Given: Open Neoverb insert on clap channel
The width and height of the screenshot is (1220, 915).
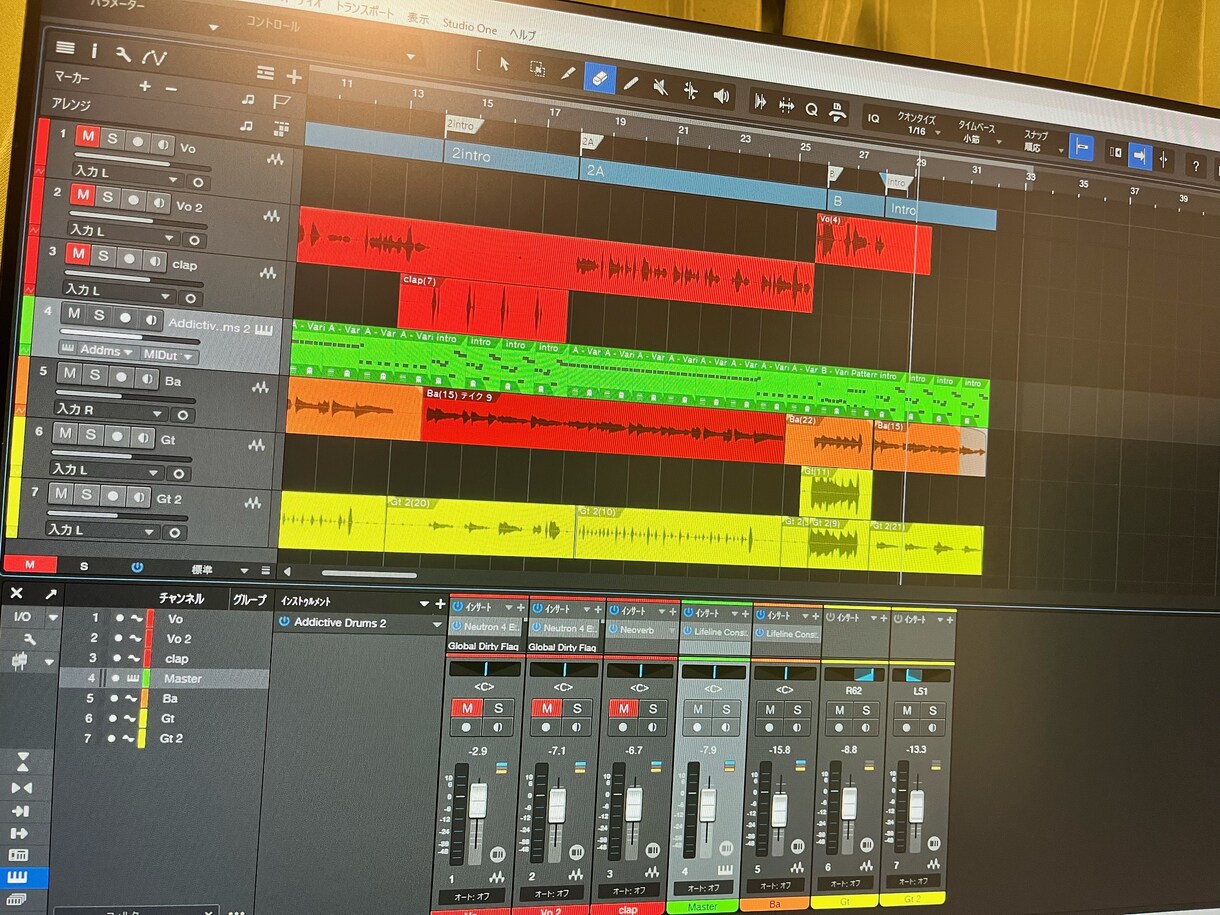Looking at the screenshot, I should point(637,631).
